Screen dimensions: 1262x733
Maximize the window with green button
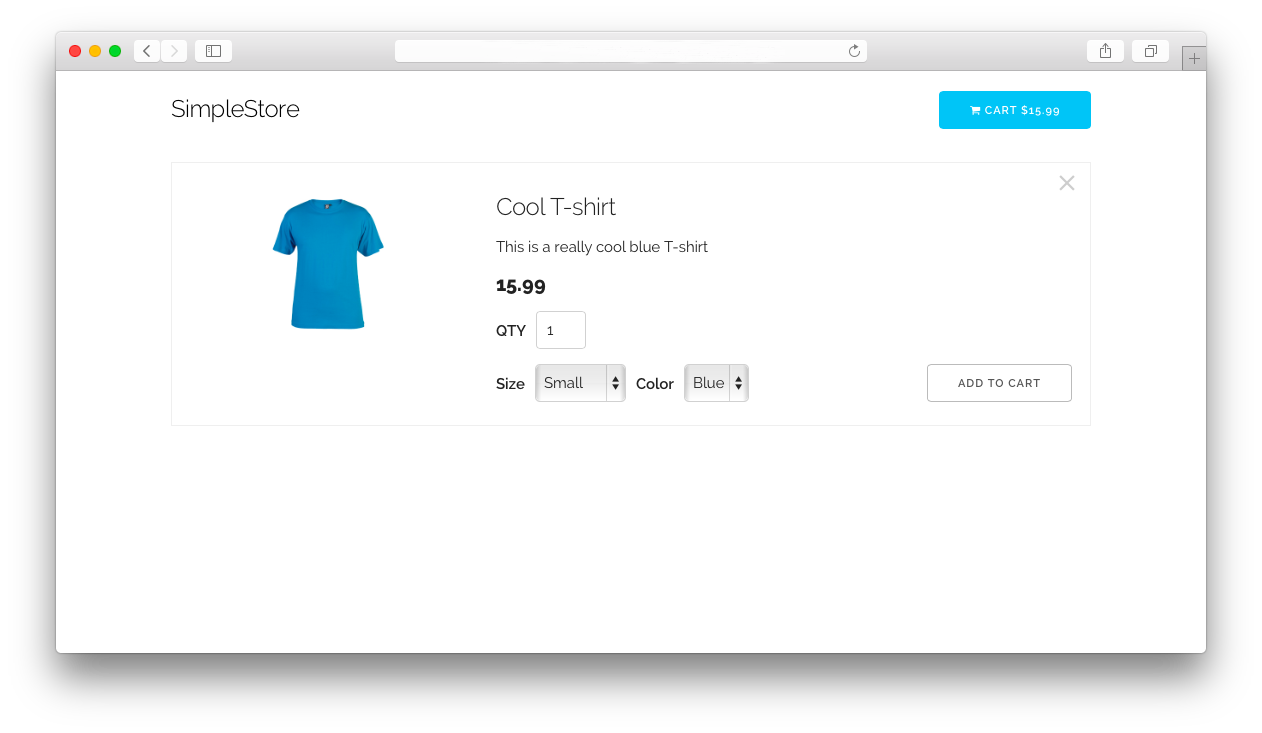[115, 51]
